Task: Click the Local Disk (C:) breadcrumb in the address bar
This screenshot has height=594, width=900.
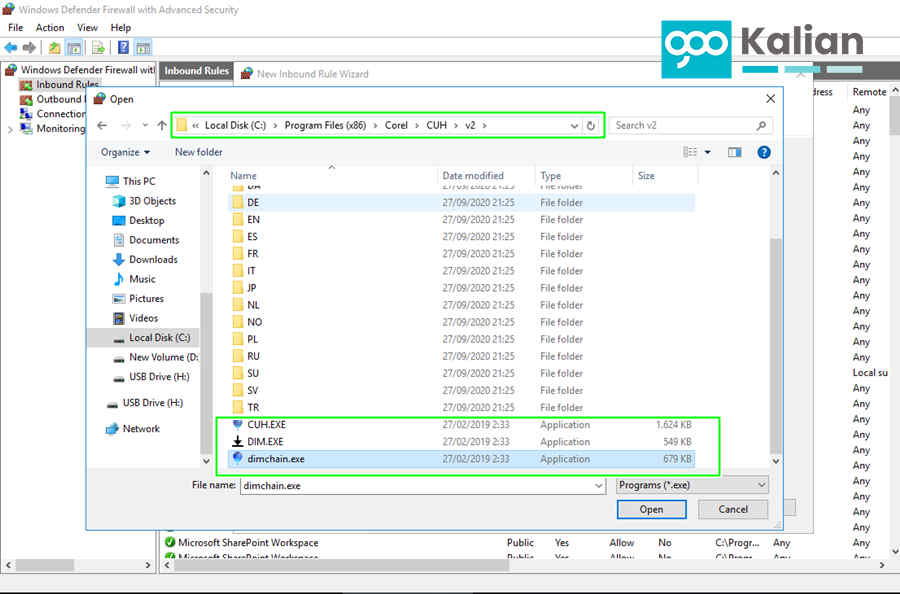Action: pos(235,125)
